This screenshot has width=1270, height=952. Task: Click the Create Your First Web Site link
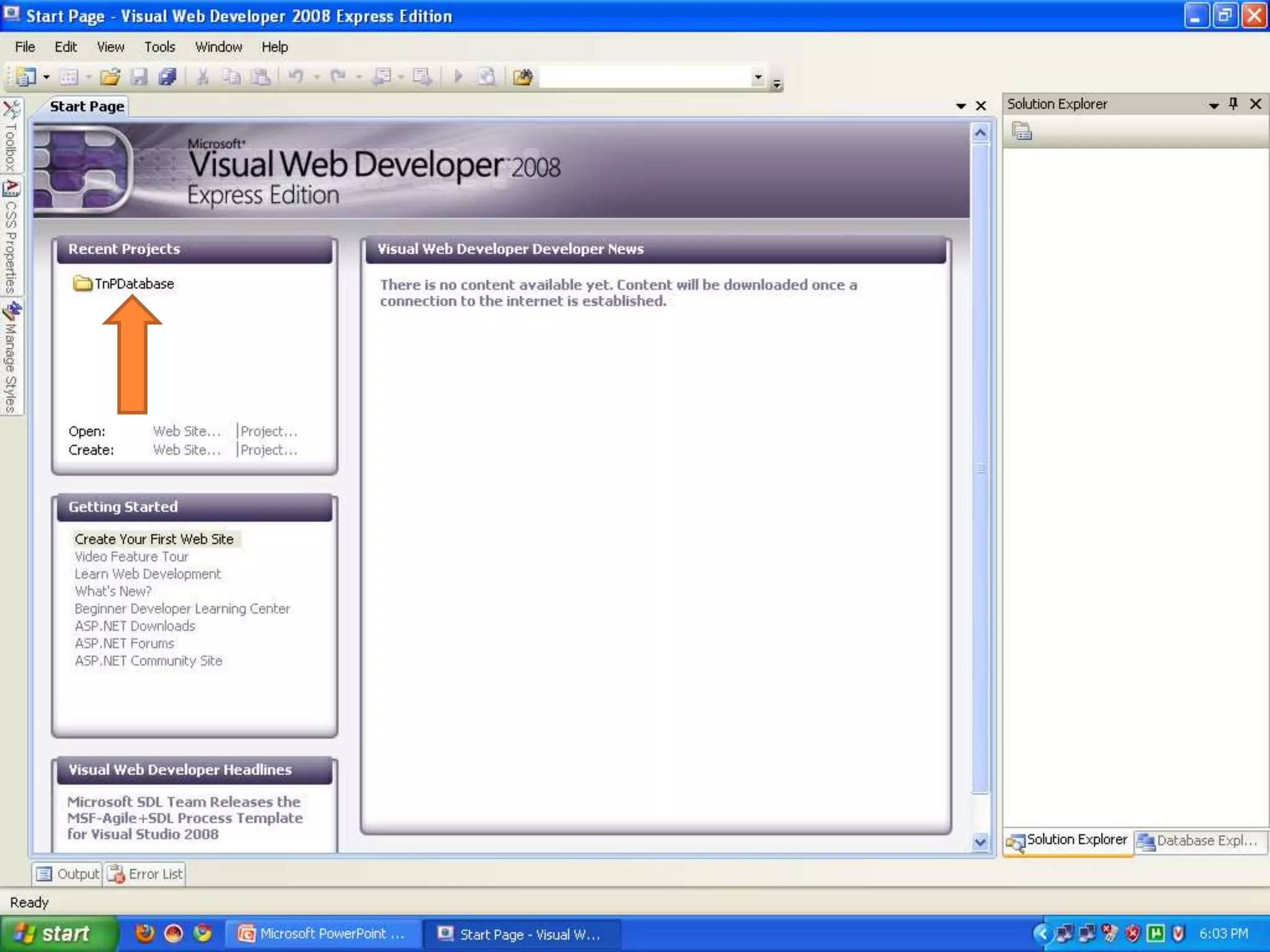[x=154, y=539]
